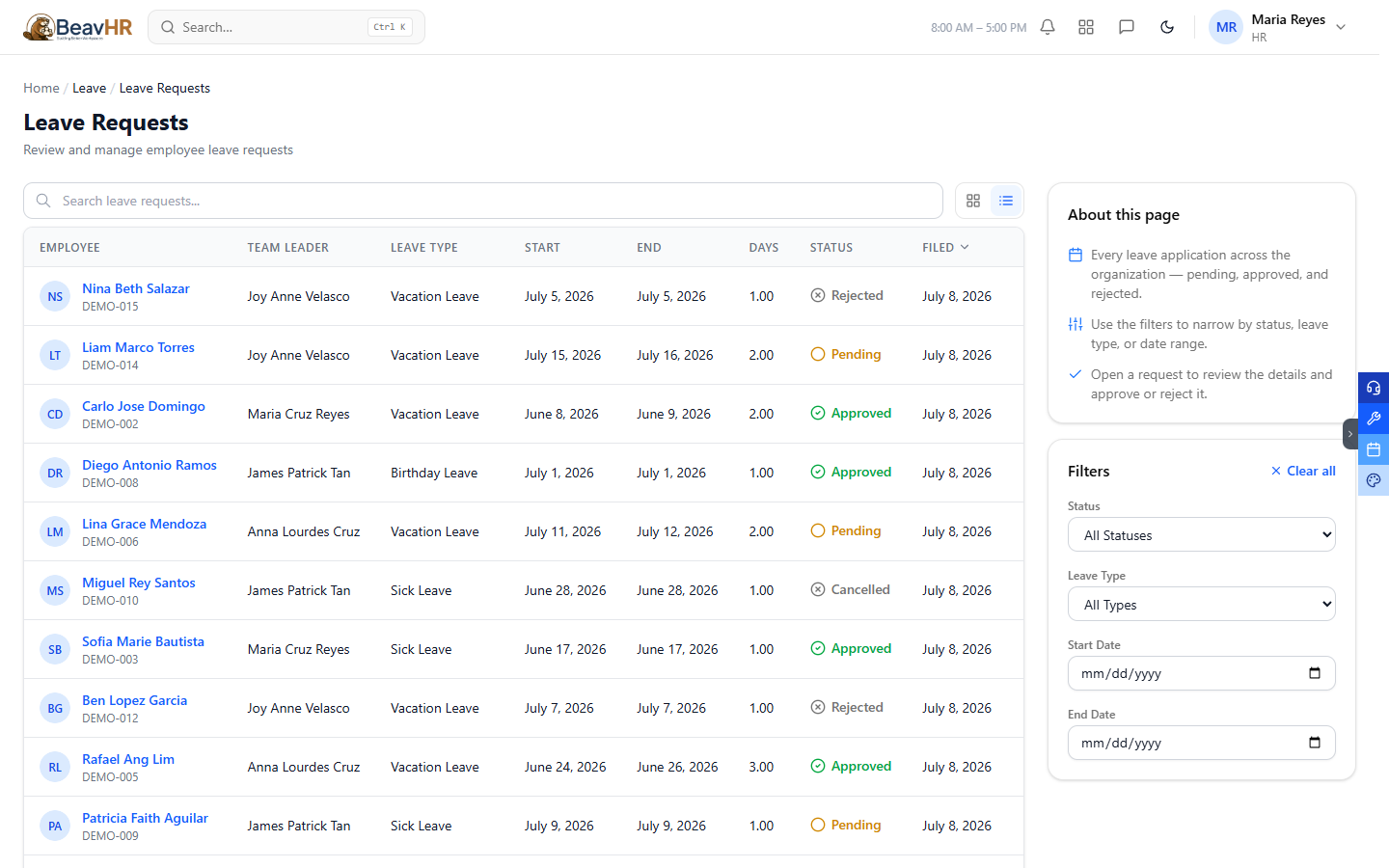This screenshot has height=868, width=1389.
Task: Expand the Status filter dropdown
Action: [x=1202, y=534]
